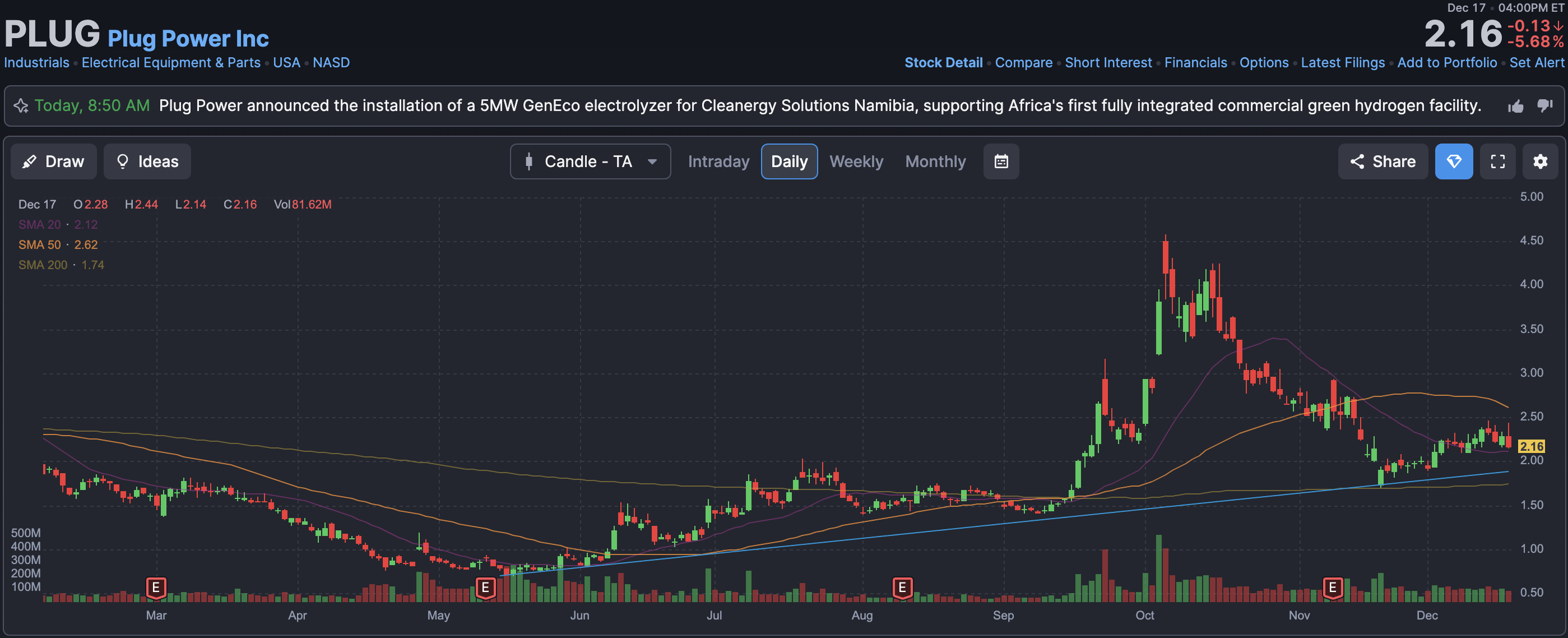1568x638 pixels.
Task: Star the Plug Power news headline
Action: [21, 106]
